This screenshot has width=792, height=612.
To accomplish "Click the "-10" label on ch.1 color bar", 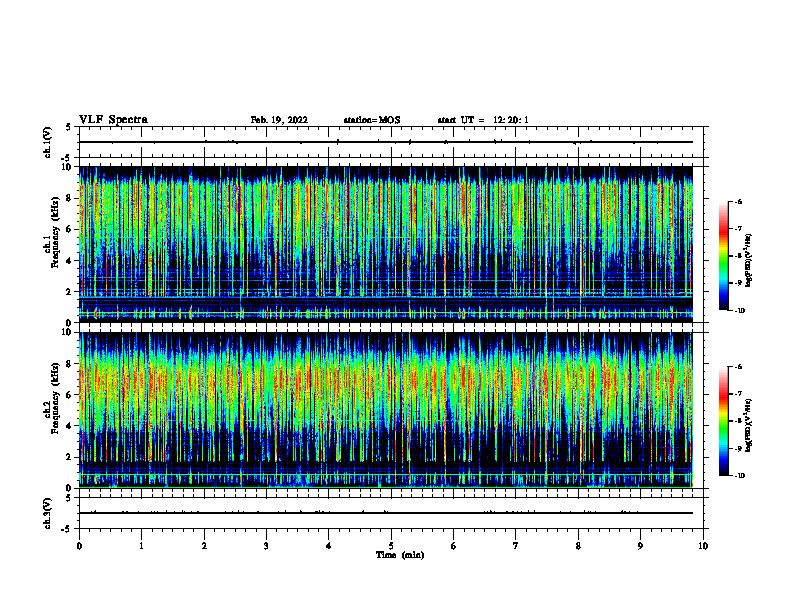I will [x=739, y=311].
